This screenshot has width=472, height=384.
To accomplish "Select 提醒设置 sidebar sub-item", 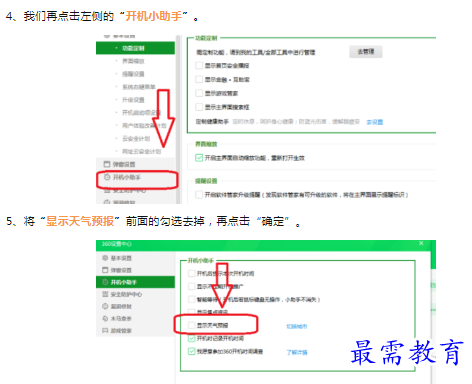I will 133,74.
